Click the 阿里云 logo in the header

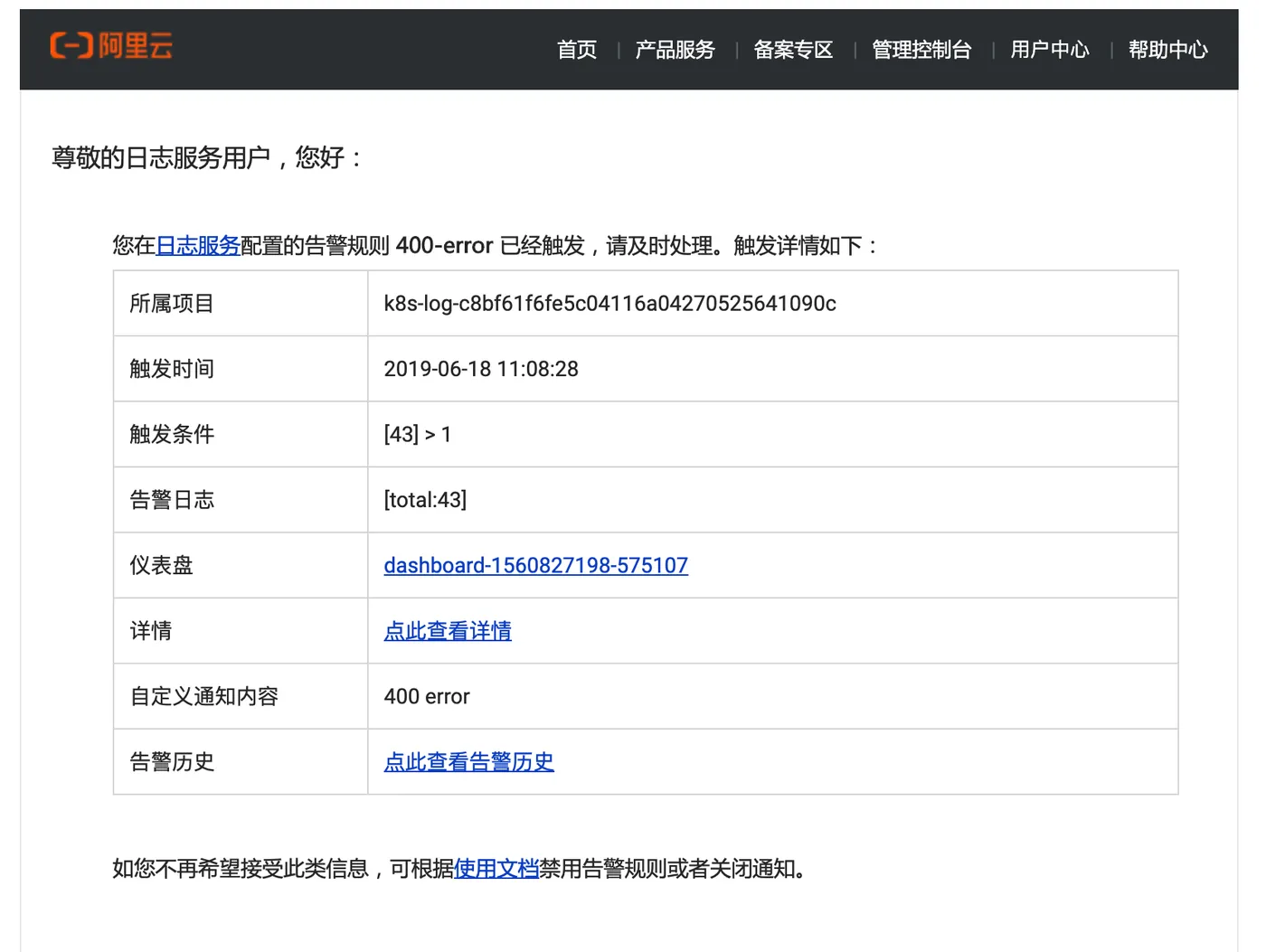pos(111,45)
